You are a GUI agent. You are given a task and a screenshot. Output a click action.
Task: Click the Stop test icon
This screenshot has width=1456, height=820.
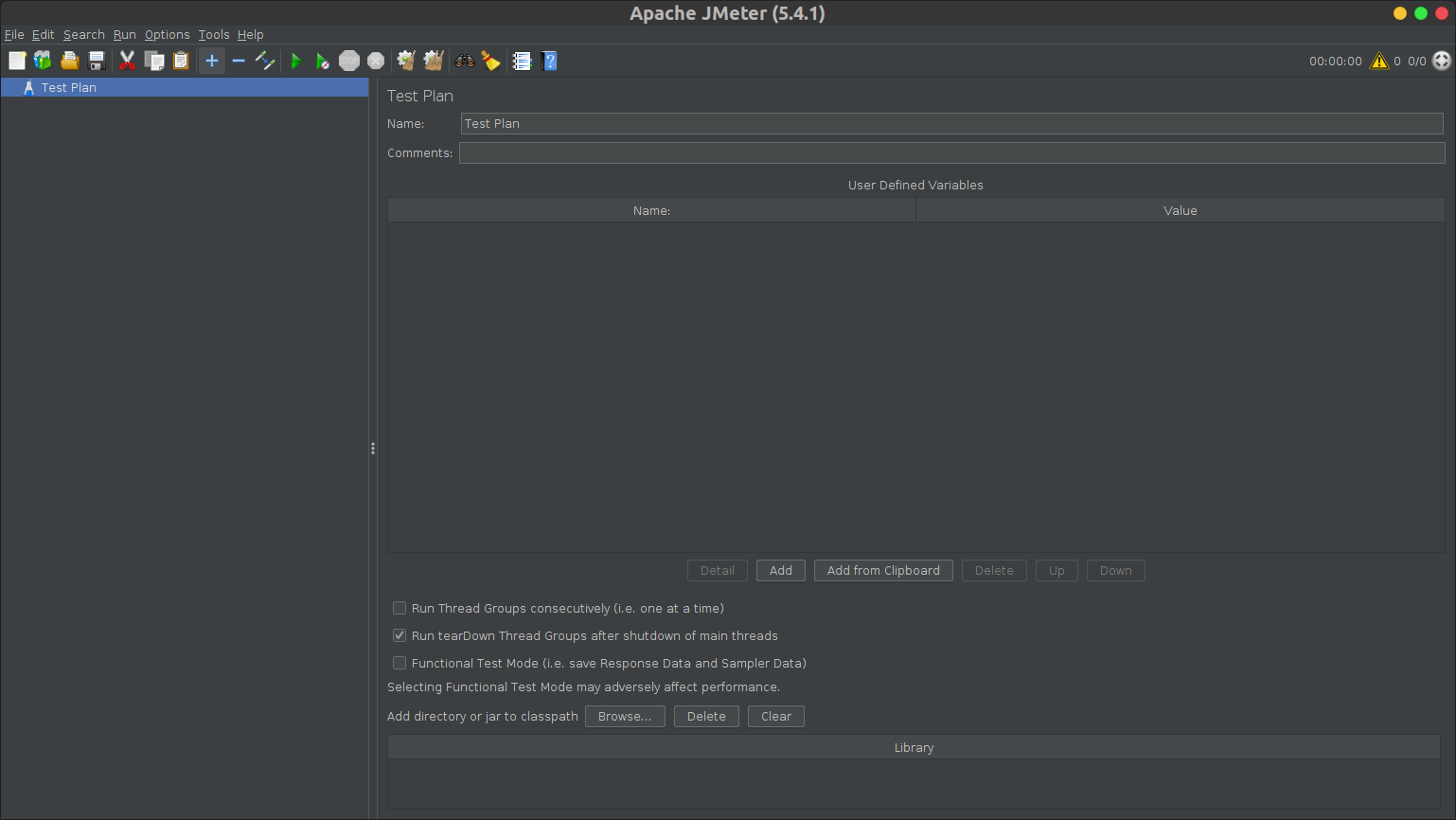coord(349,61)
